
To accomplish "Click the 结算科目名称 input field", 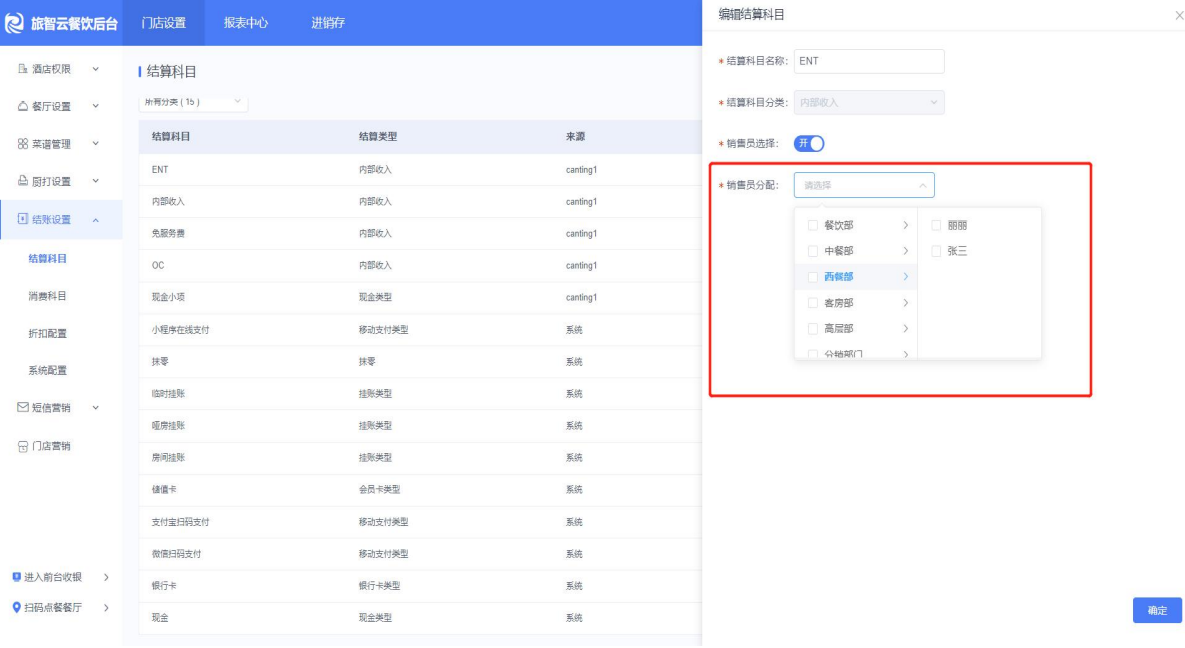I will (x=868, y=61).
